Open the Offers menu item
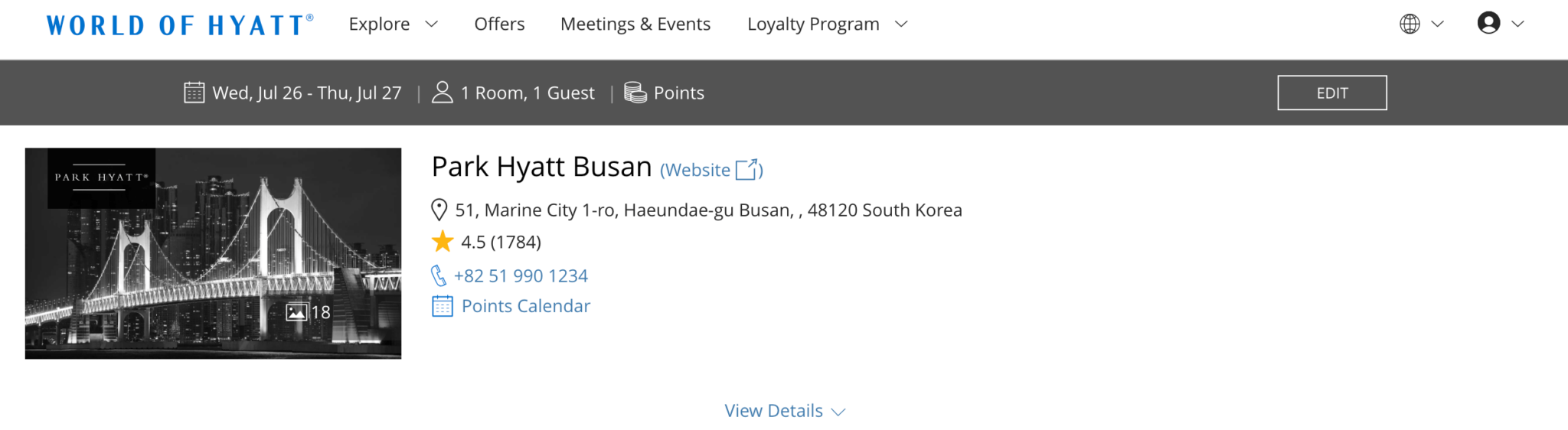1568x430 pixels. click(499, 24)
